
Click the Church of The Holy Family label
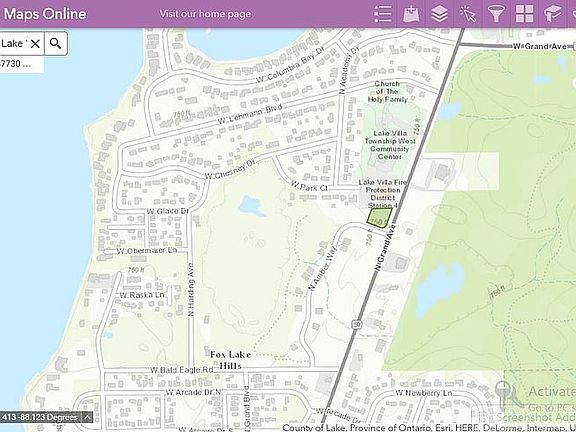click(388, 91)
